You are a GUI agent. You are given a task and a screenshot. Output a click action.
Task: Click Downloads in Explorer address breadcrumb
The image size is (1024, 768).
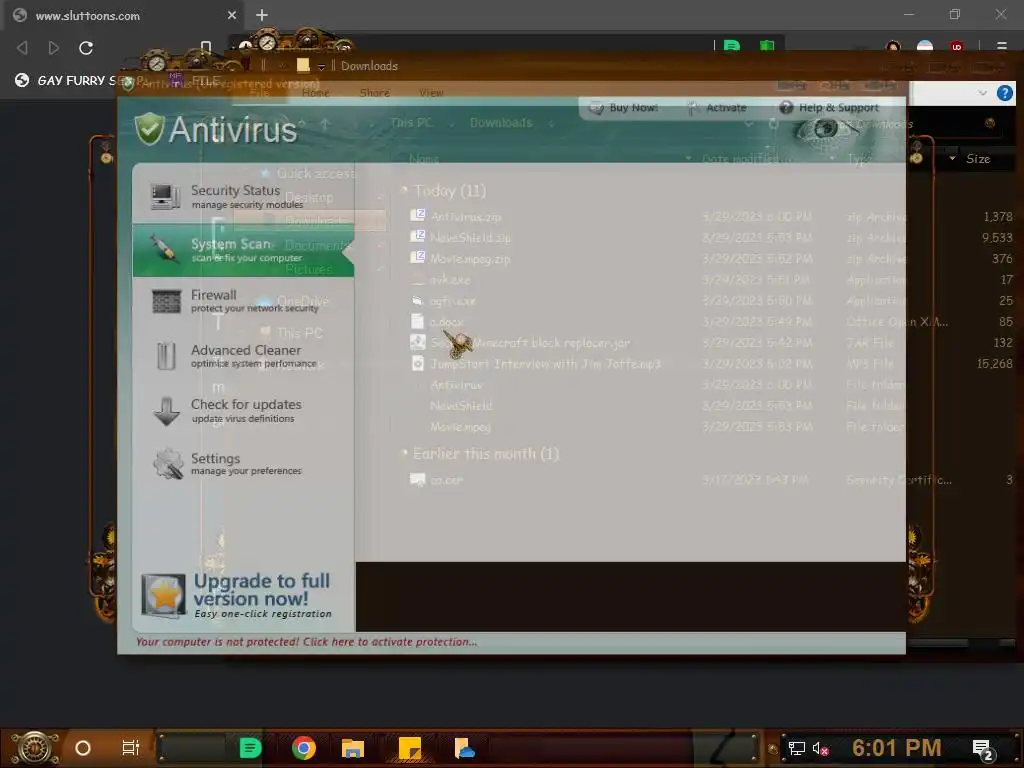pyautogui.click(x=501, y=123)
